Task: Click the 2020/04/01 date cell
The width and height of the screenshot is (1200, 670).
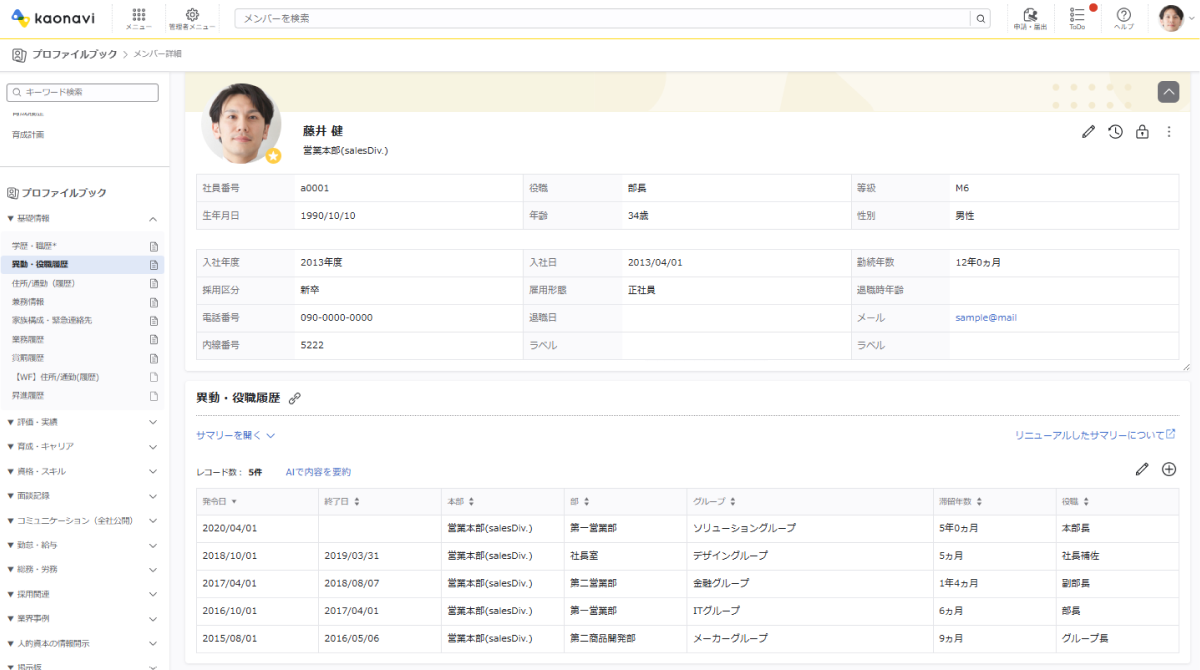Action: pos(230,527)
